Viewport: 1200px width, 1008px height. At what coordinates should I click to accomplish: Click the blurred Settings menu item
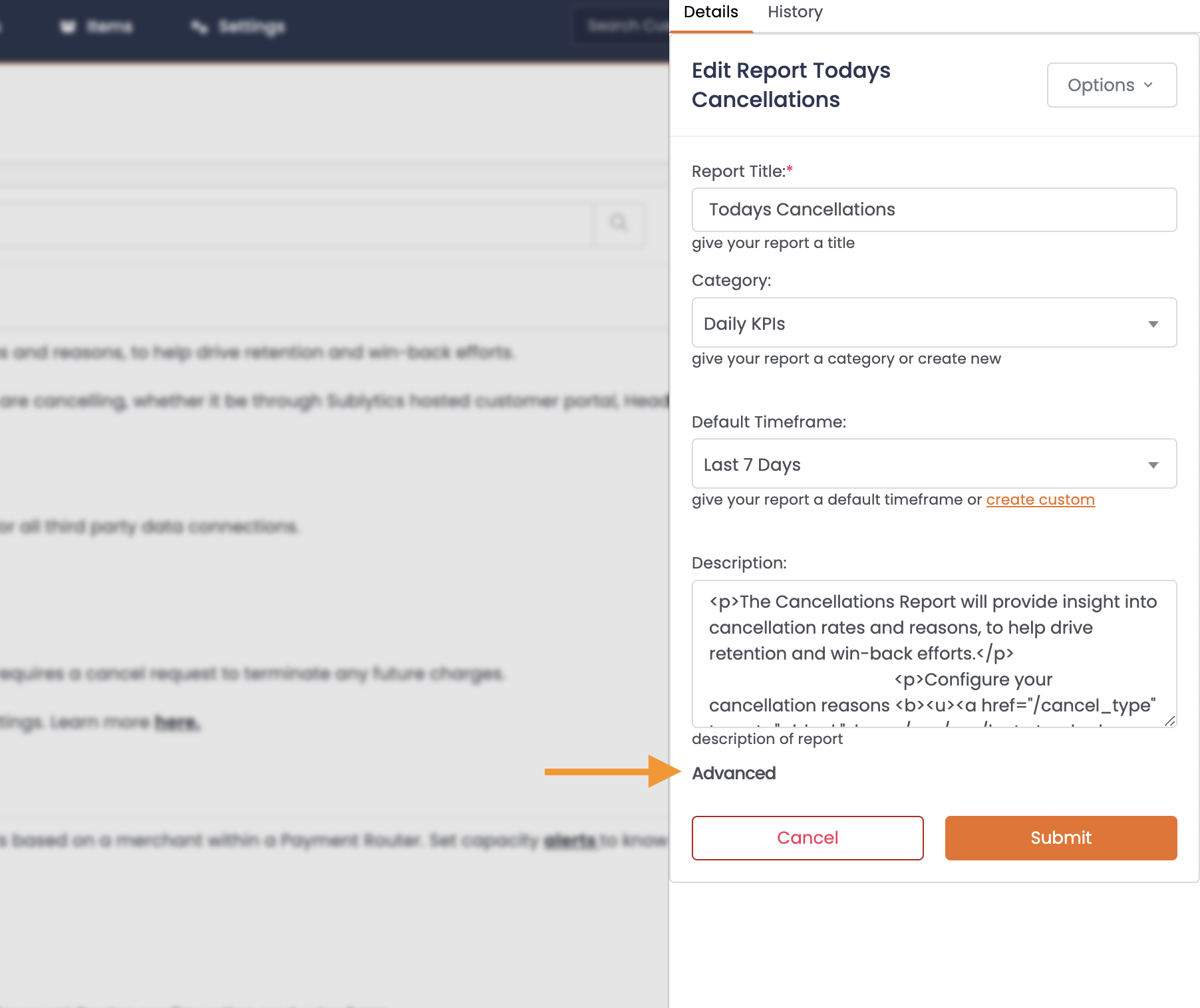pos(239,27)
